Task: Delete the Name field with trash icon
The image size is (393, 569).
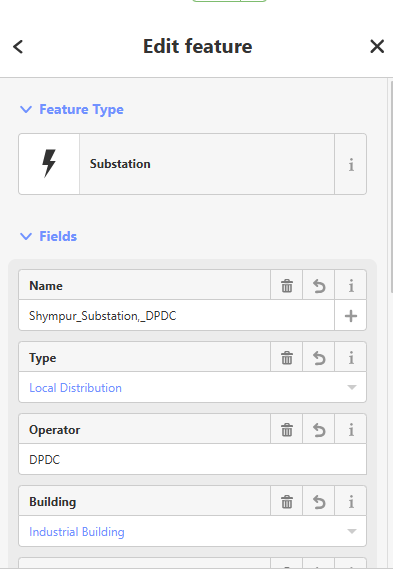Action: pyautogui.click(x=286, y=286)
